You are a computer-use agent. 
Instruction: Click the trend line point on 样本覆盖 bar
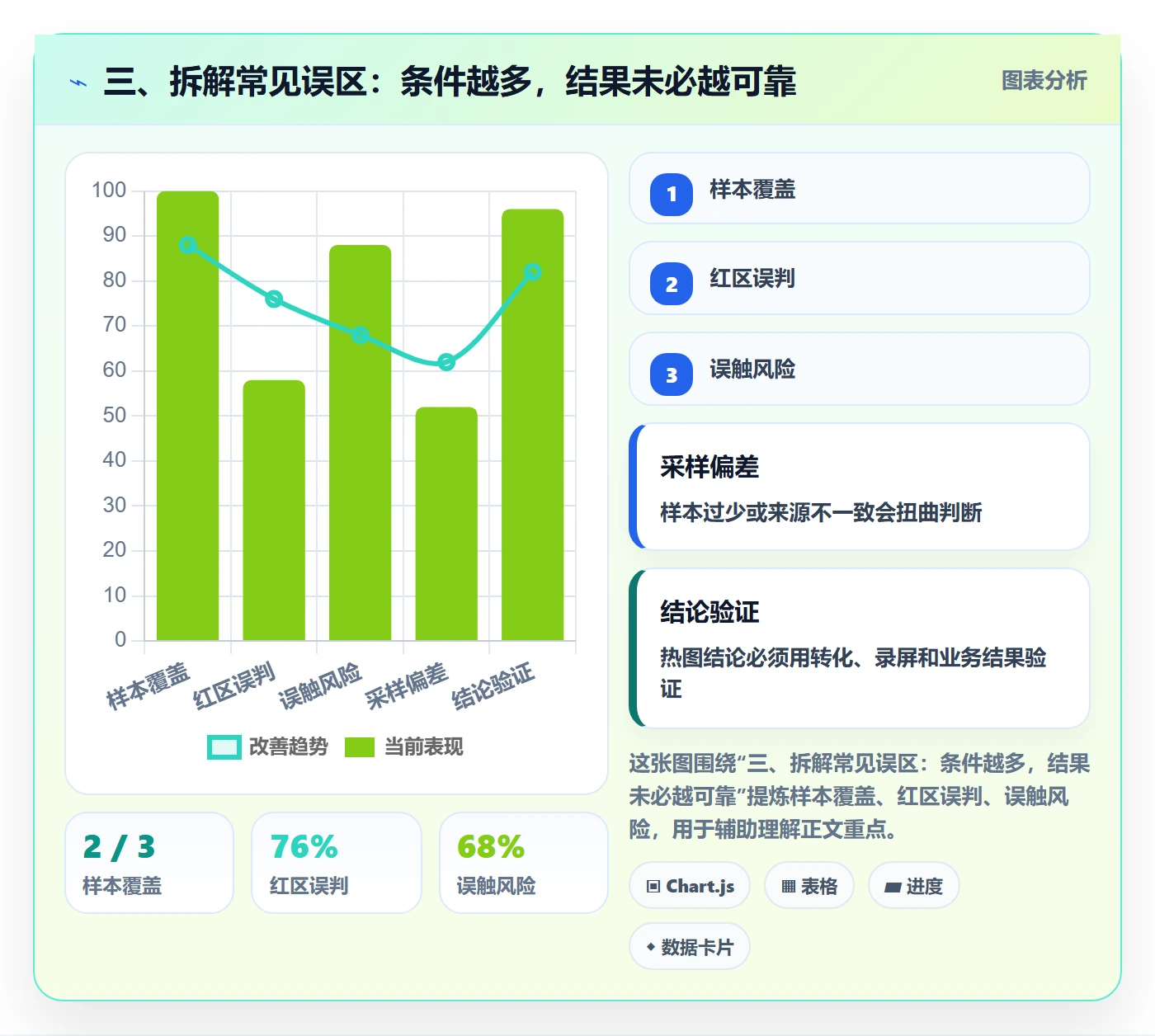[x=188, y=245]
